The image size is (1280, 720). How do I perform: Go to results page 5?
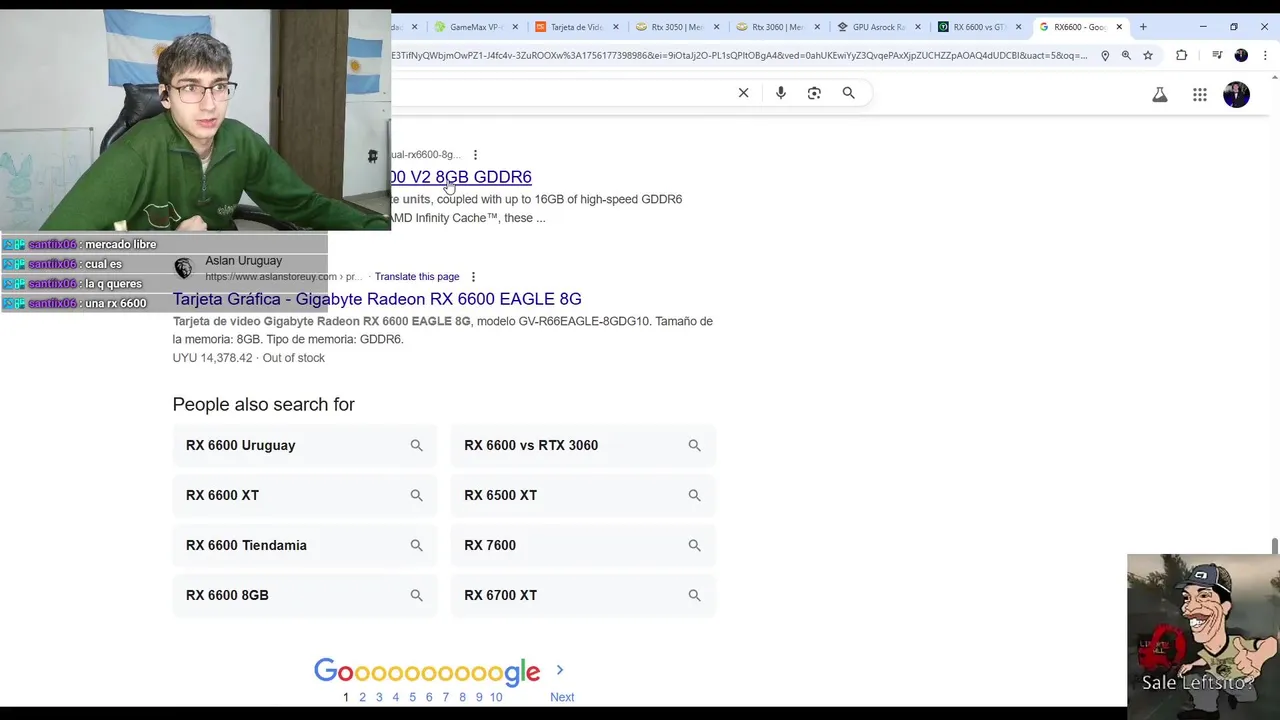pyautogui.click(x=412, y=697)
